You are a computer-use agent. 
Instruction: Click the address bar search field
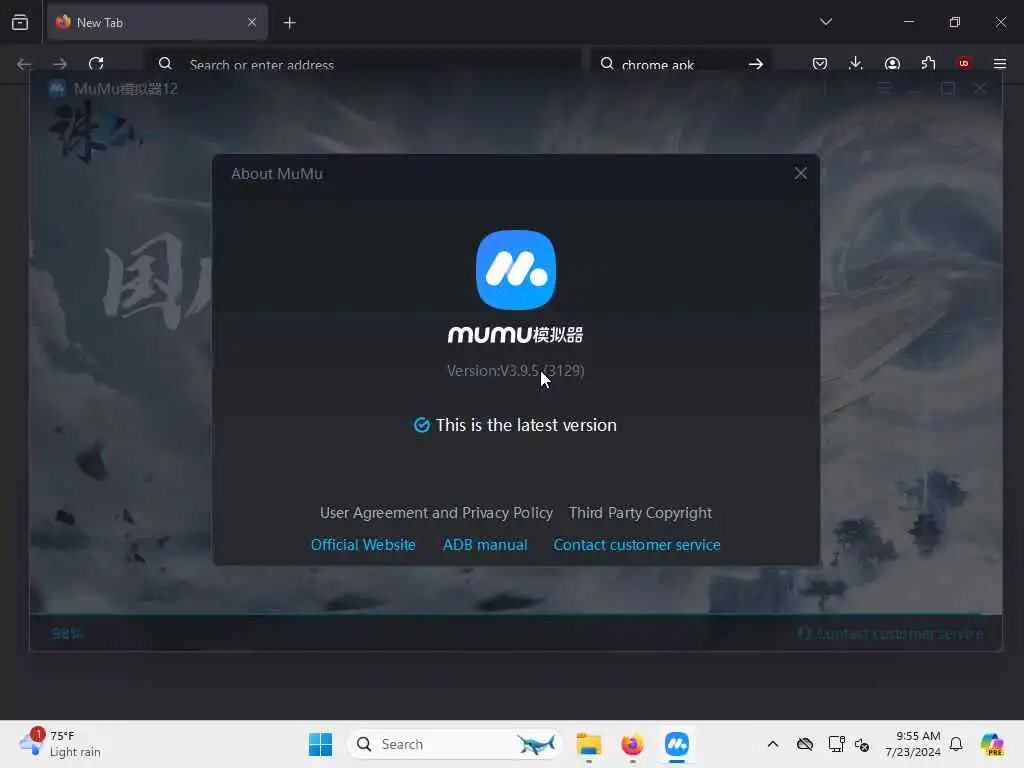tap(363, 64)
